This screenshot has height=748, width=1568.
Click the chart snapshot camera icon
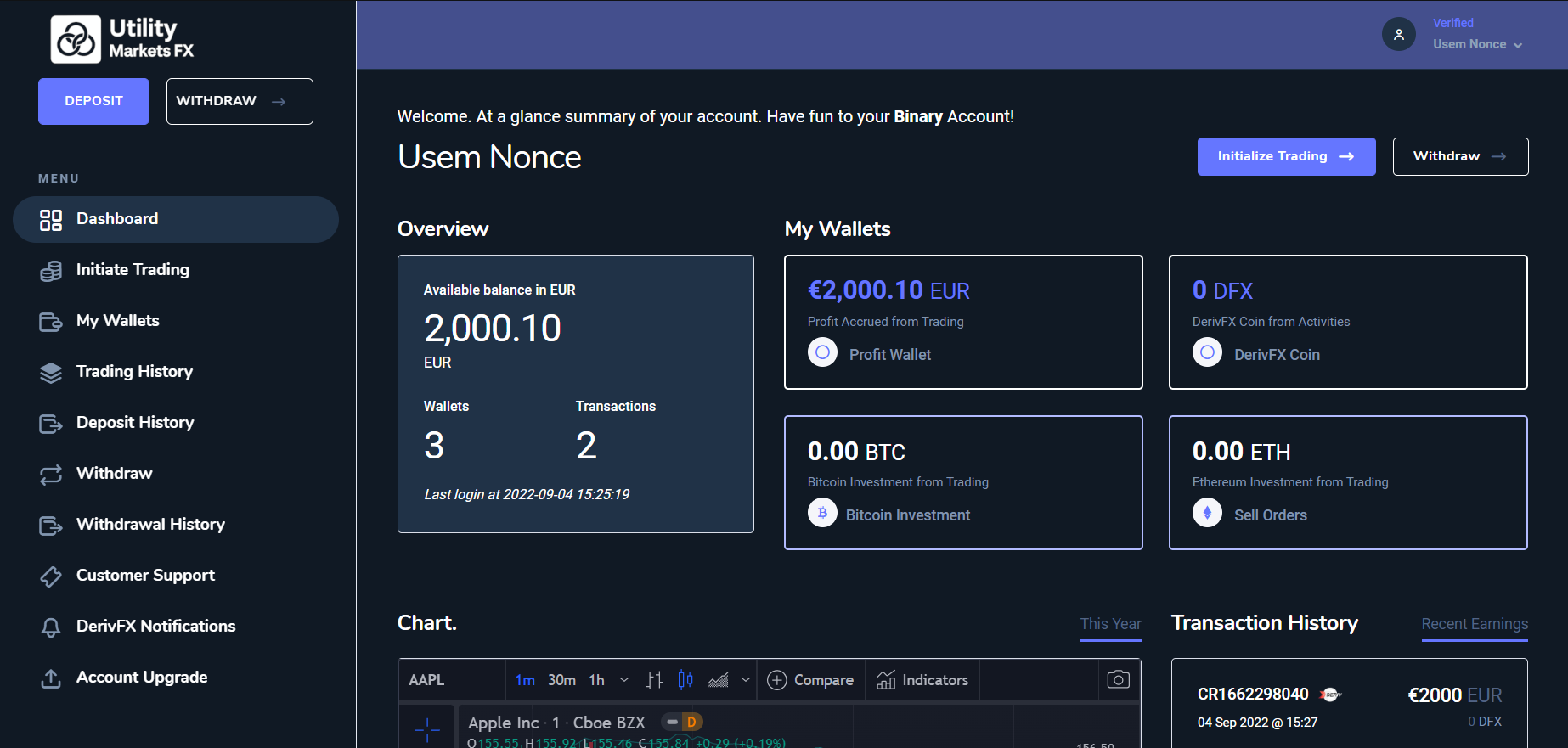[x=1118, y=680]
